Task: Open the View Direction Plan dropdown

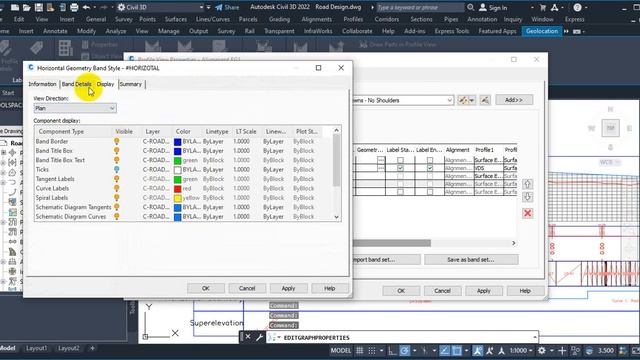Action: coord(75,108)
